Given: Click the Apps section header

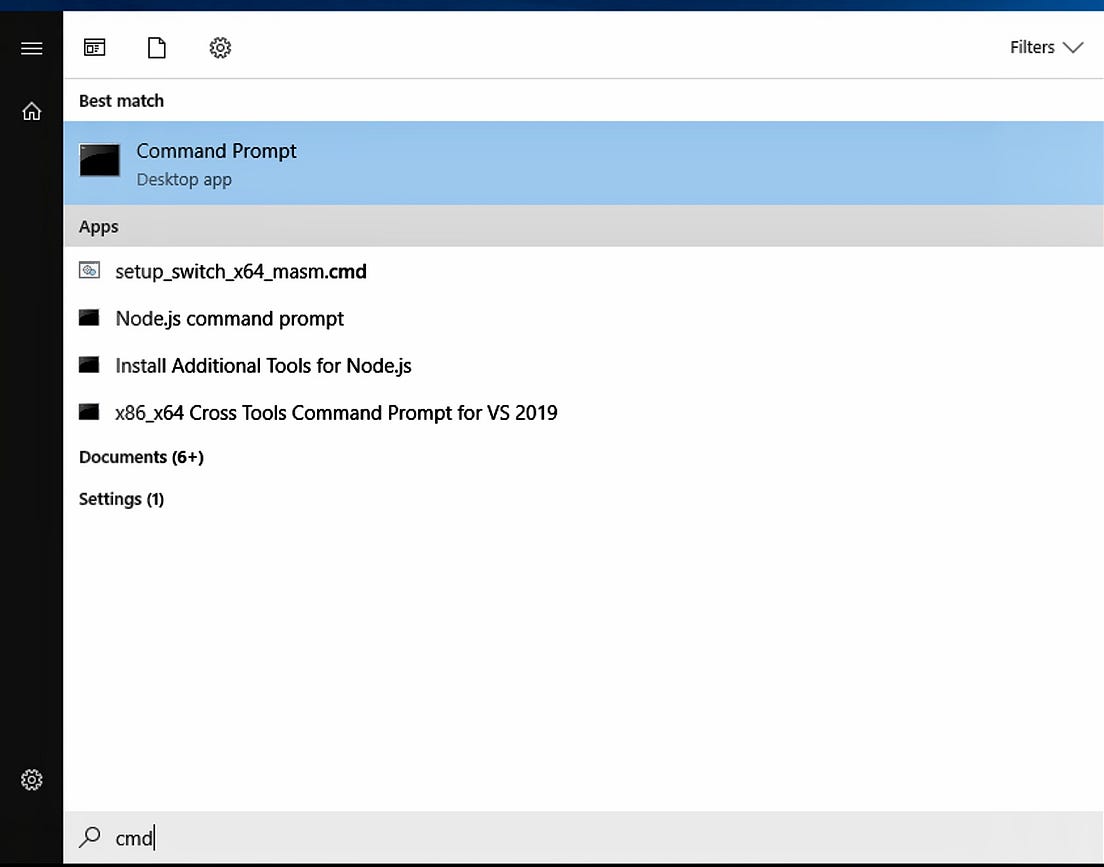Looking at the screenshot, I should (98, 226).
